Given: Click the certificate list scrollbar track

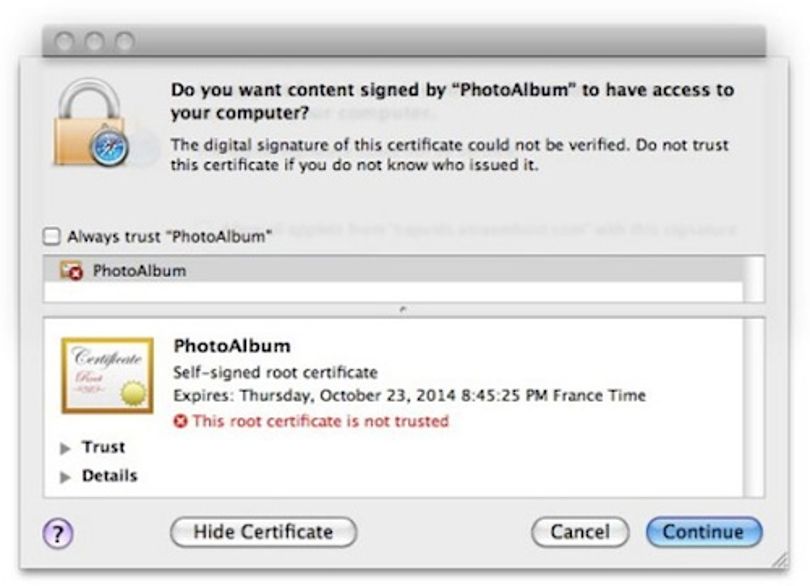Looking at the screenshot, I should (x=754, y=279).
